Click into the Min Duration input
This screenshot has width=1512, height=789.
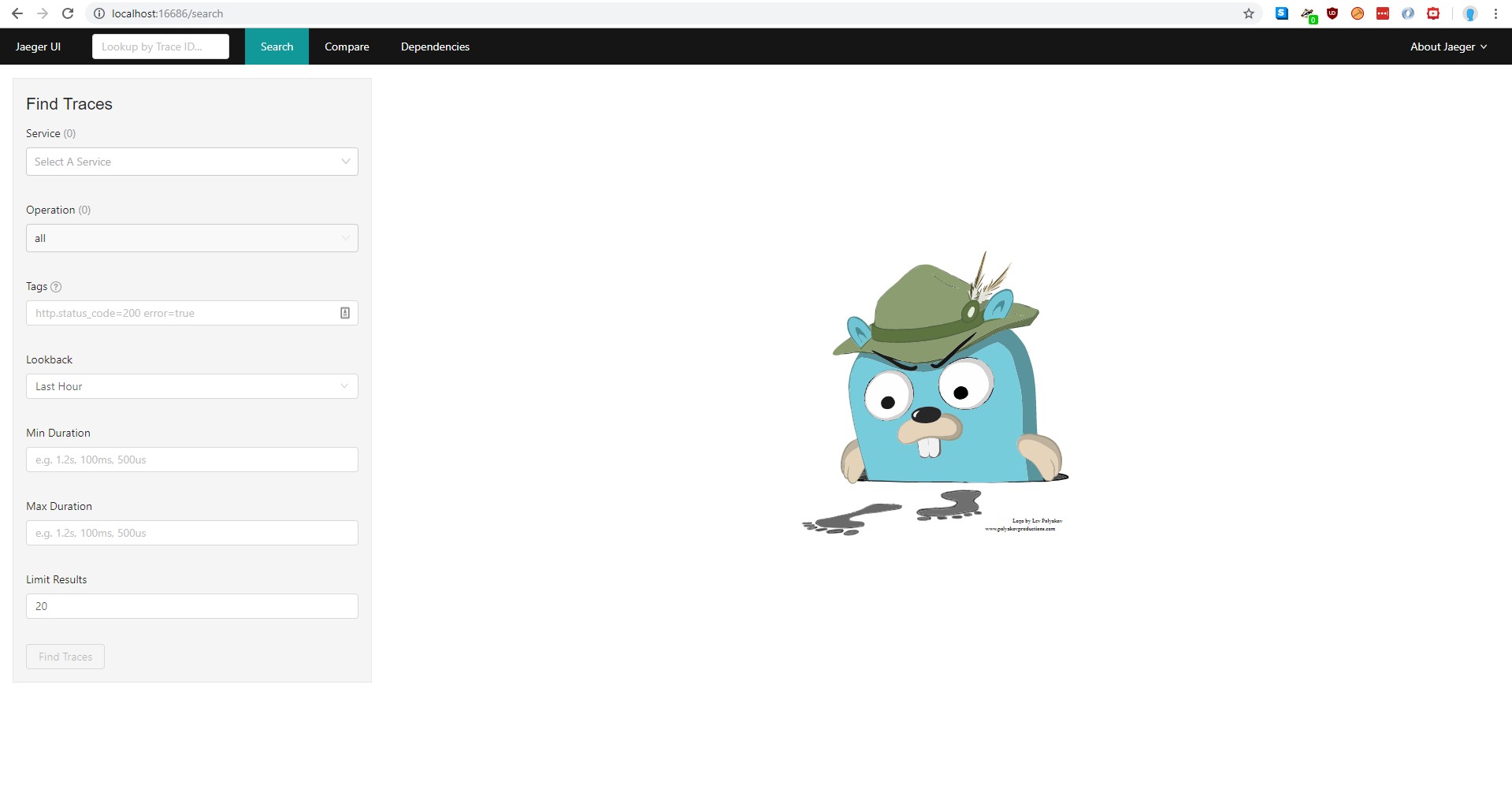pos(191,460)
